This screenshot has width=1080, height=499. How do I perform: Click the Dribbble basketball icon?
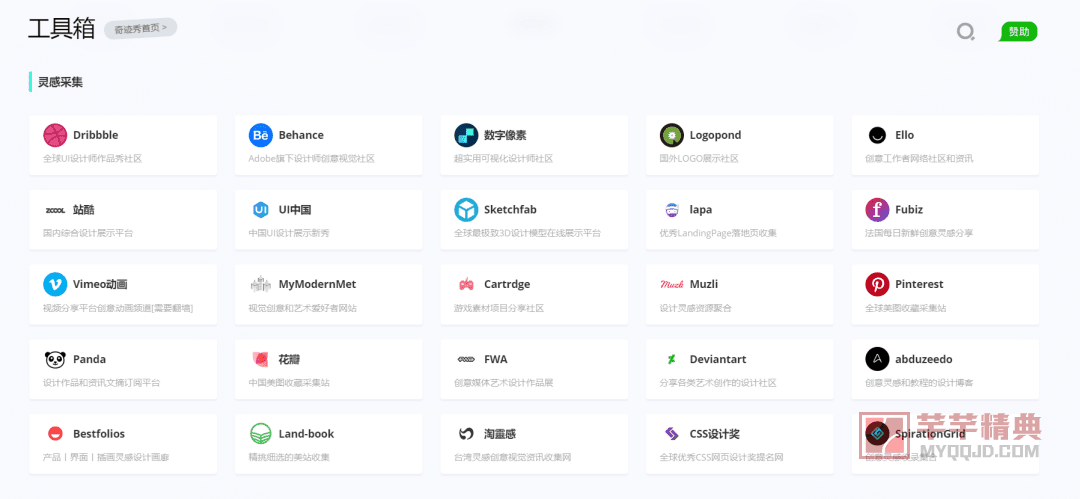pos(55,135)
